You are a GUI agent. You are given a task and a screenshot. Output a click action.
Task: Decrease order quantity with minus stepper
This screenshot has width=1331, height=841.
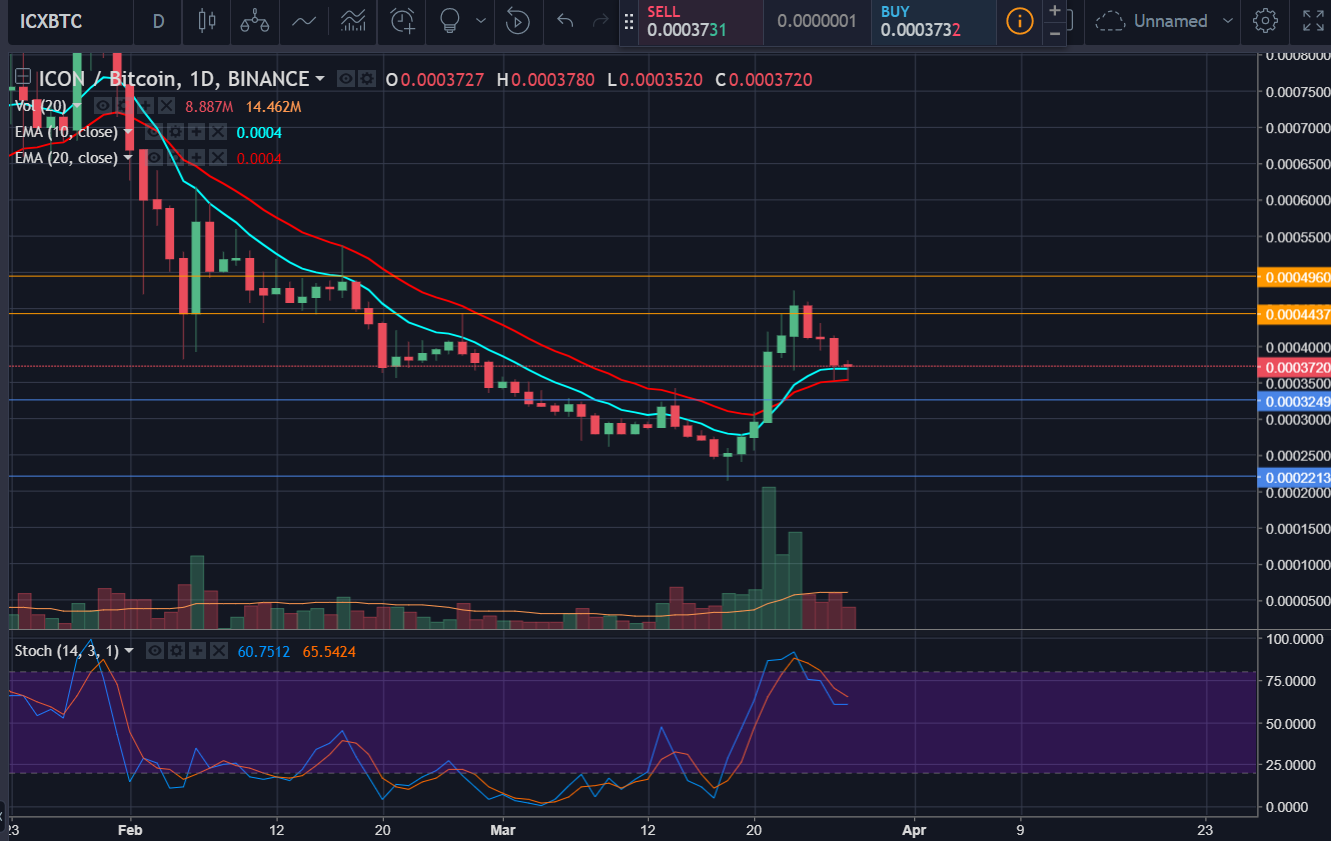1054,32
